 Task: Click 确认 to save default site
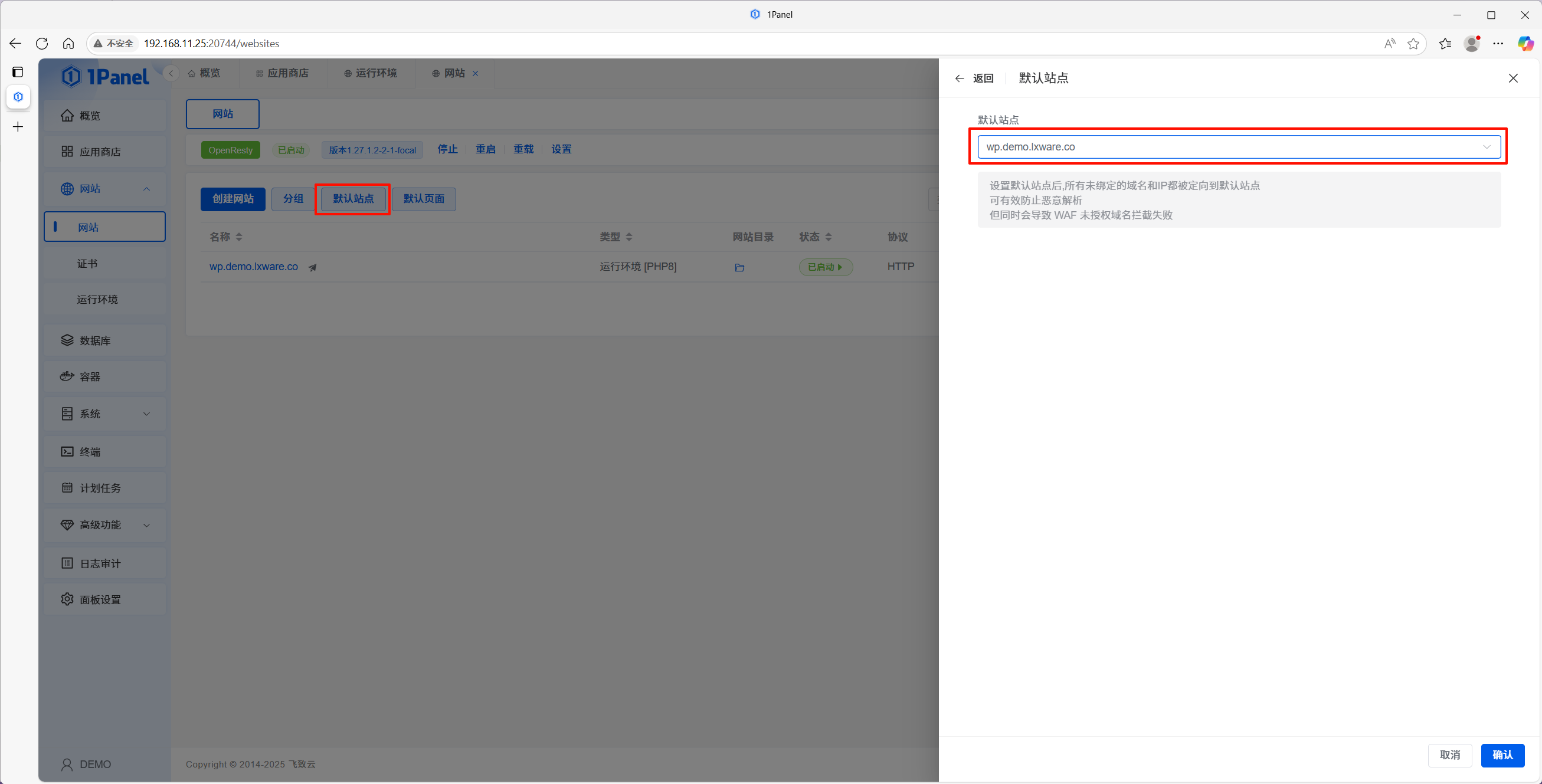pyautogui.click(x=1502, y=755)
